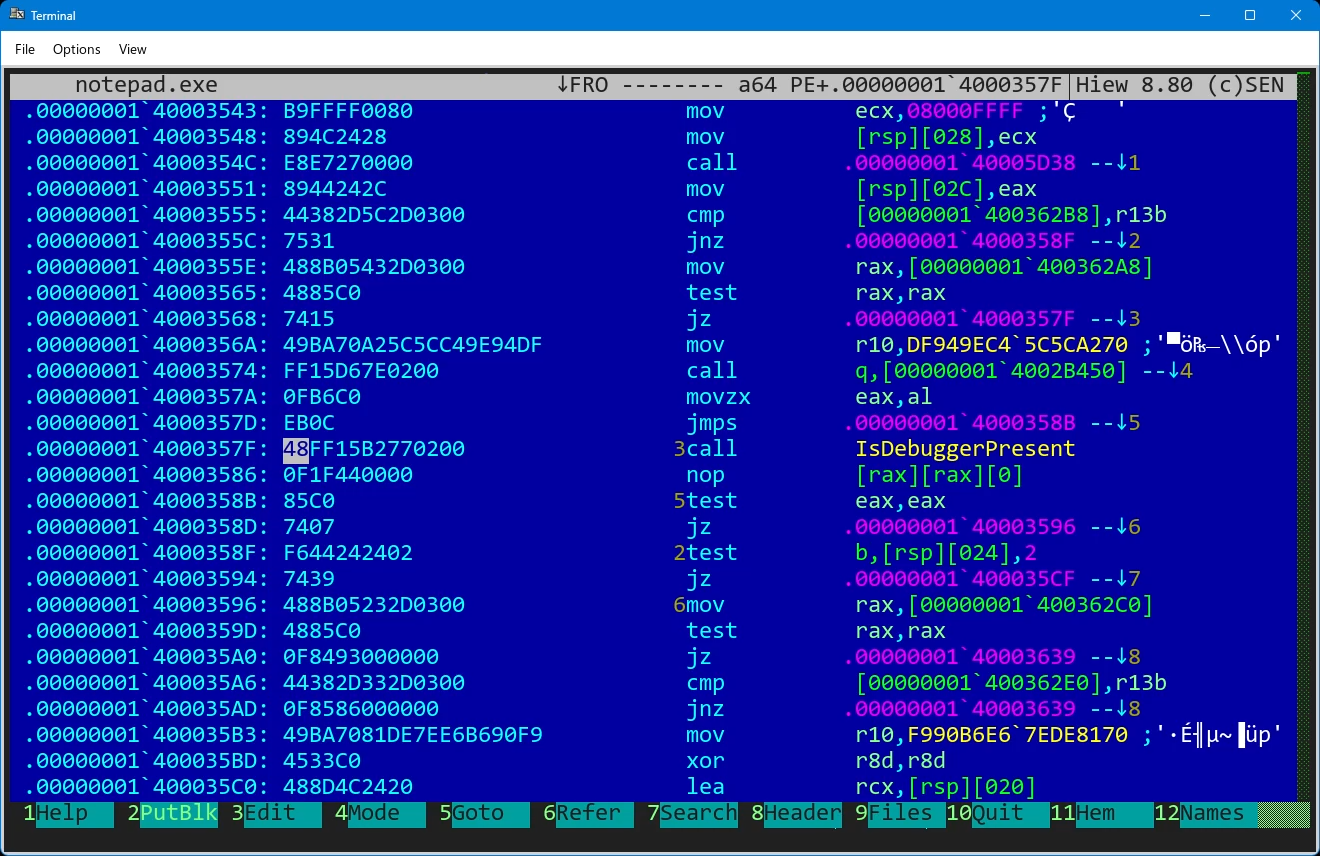The height and width of the screenshot is (856, 1320).
Task: Click the Terminal app icon in title bar
Action: (17, 15)
